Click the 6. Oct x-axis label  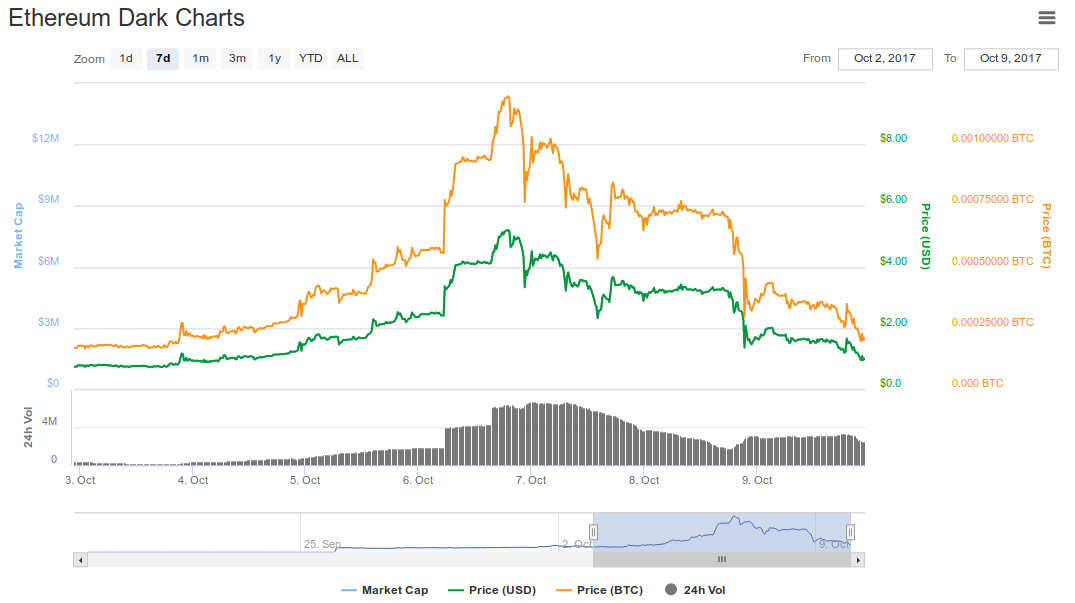(x=418, y=480)
